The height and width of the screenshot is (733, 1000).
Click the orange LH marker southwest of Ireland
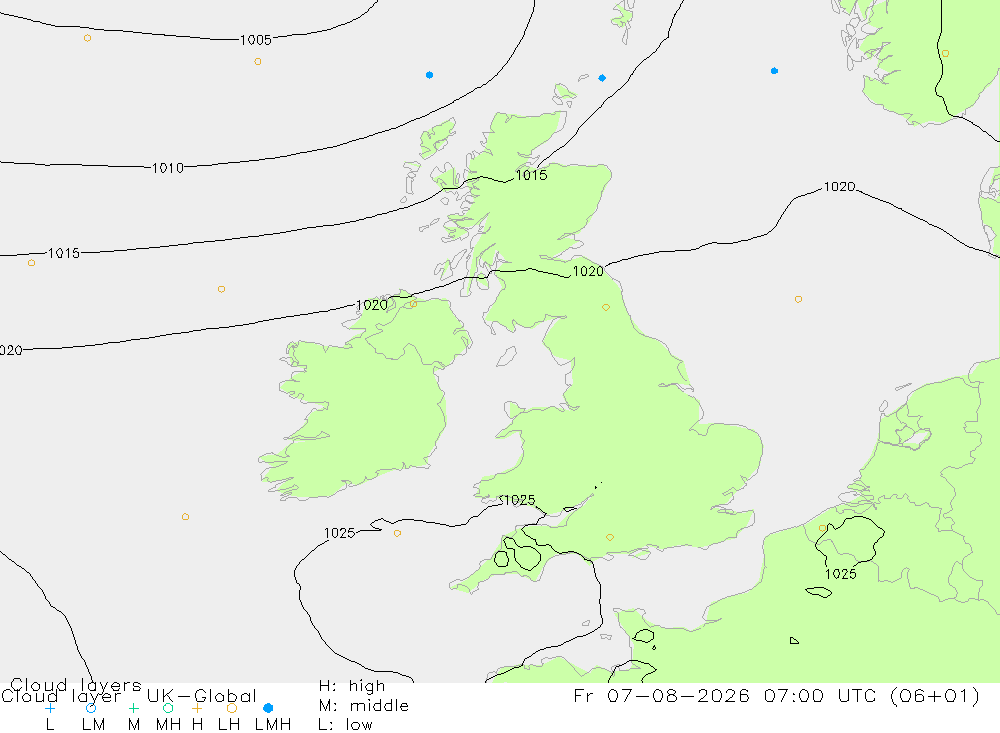pos(185,517)
